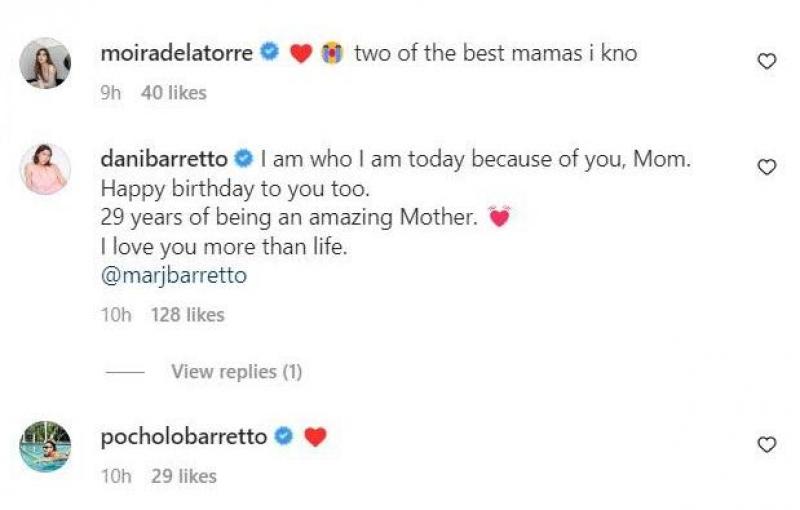Viewport: 800px width, 510px height.
Task: Show the 29 likes on pocholobarretto's comment
Action: coord(183,476)
